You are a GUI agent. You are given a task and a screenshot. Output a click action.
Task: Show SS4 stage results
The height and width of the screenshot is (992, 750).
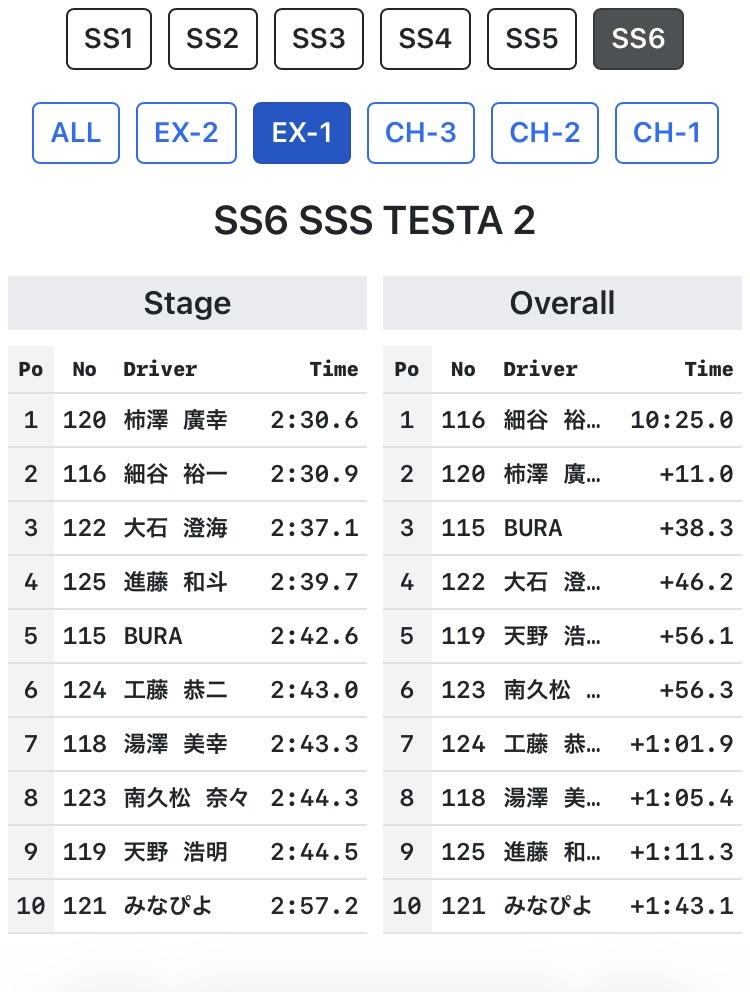425,39
